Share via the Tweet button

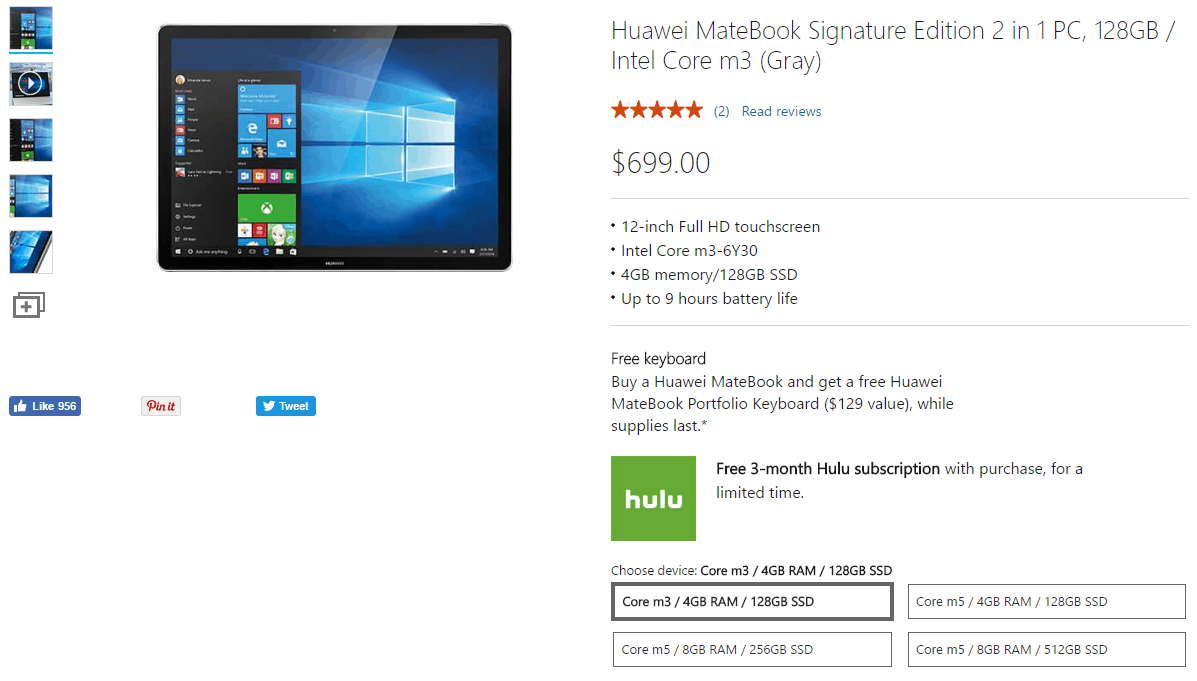tap(286, 406)
